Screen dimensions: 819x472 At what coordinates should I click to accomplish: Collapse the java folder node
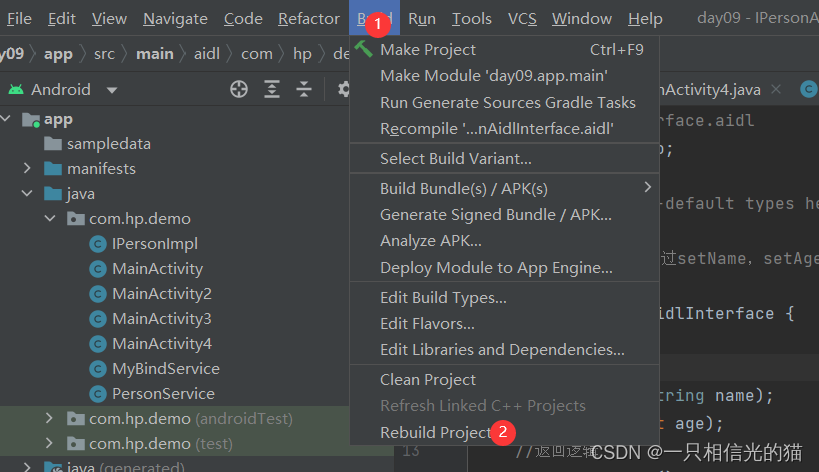click(x=28, y=194)
